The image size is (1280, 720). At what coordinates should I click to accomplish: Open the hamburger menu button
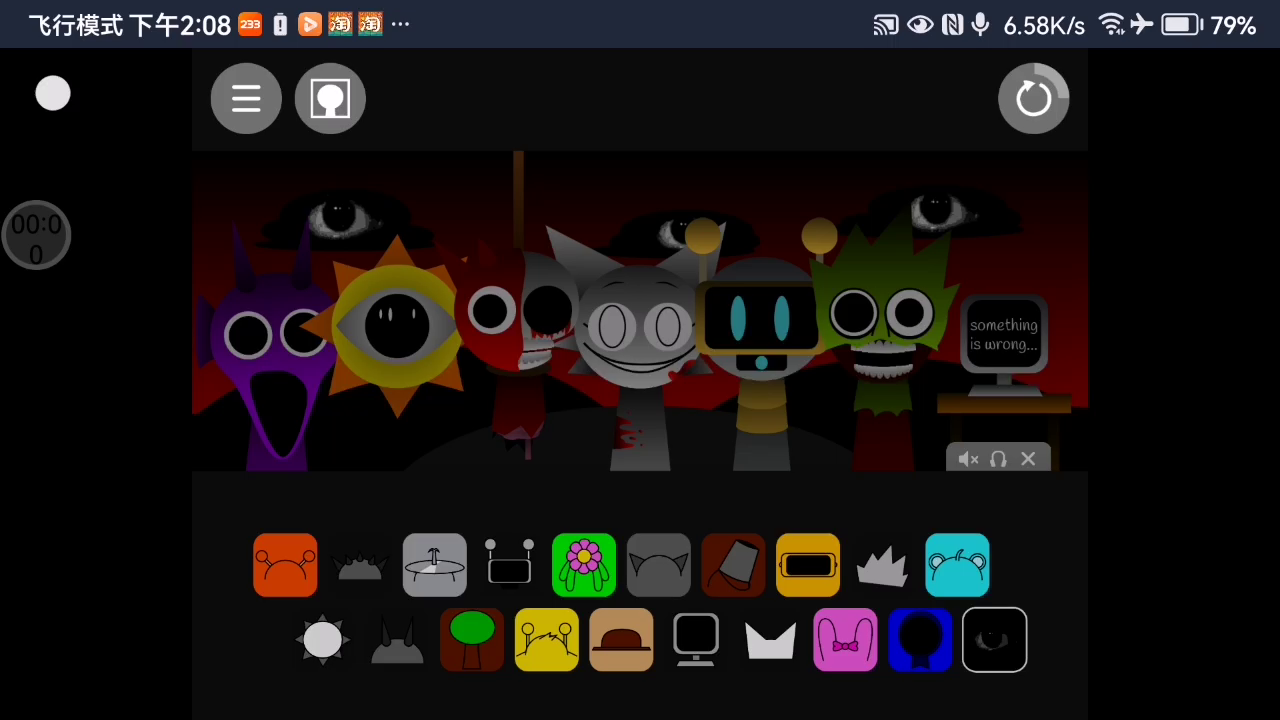click(x=246, y=98)
